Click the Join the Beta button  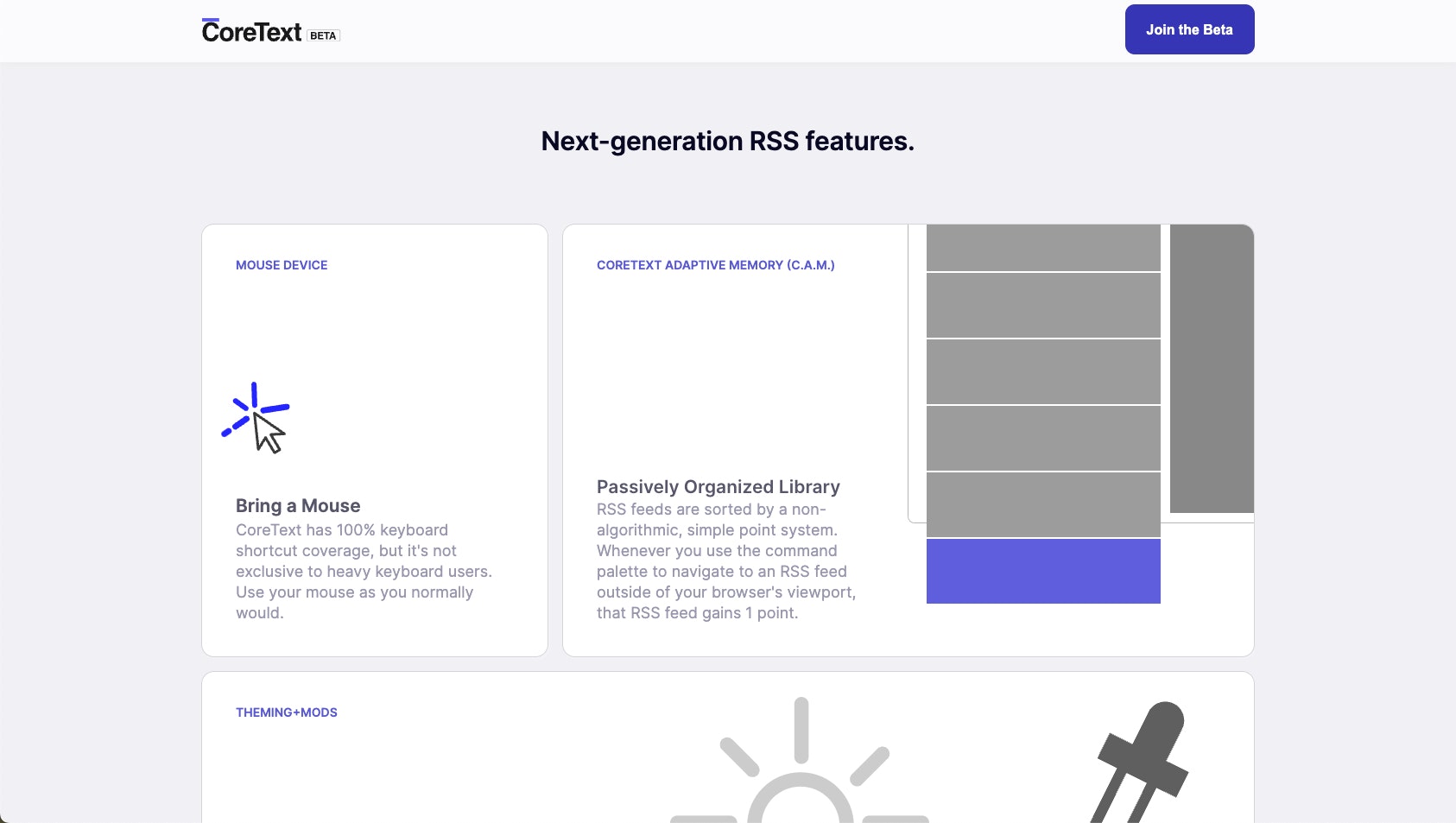pos(1189,29)
